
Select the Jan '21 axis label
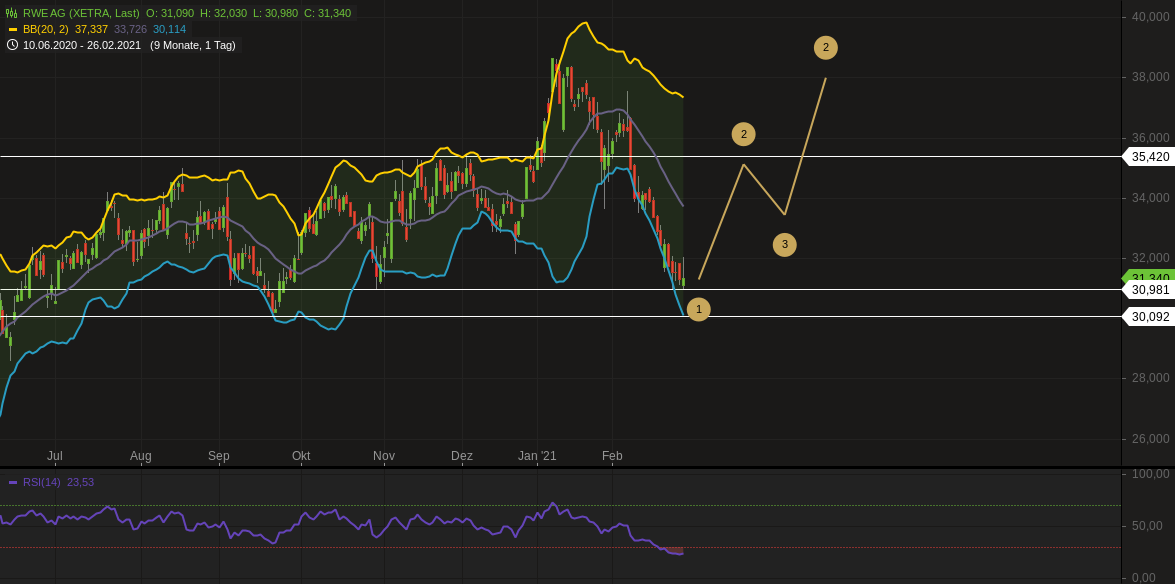click(x=538, y=455)
